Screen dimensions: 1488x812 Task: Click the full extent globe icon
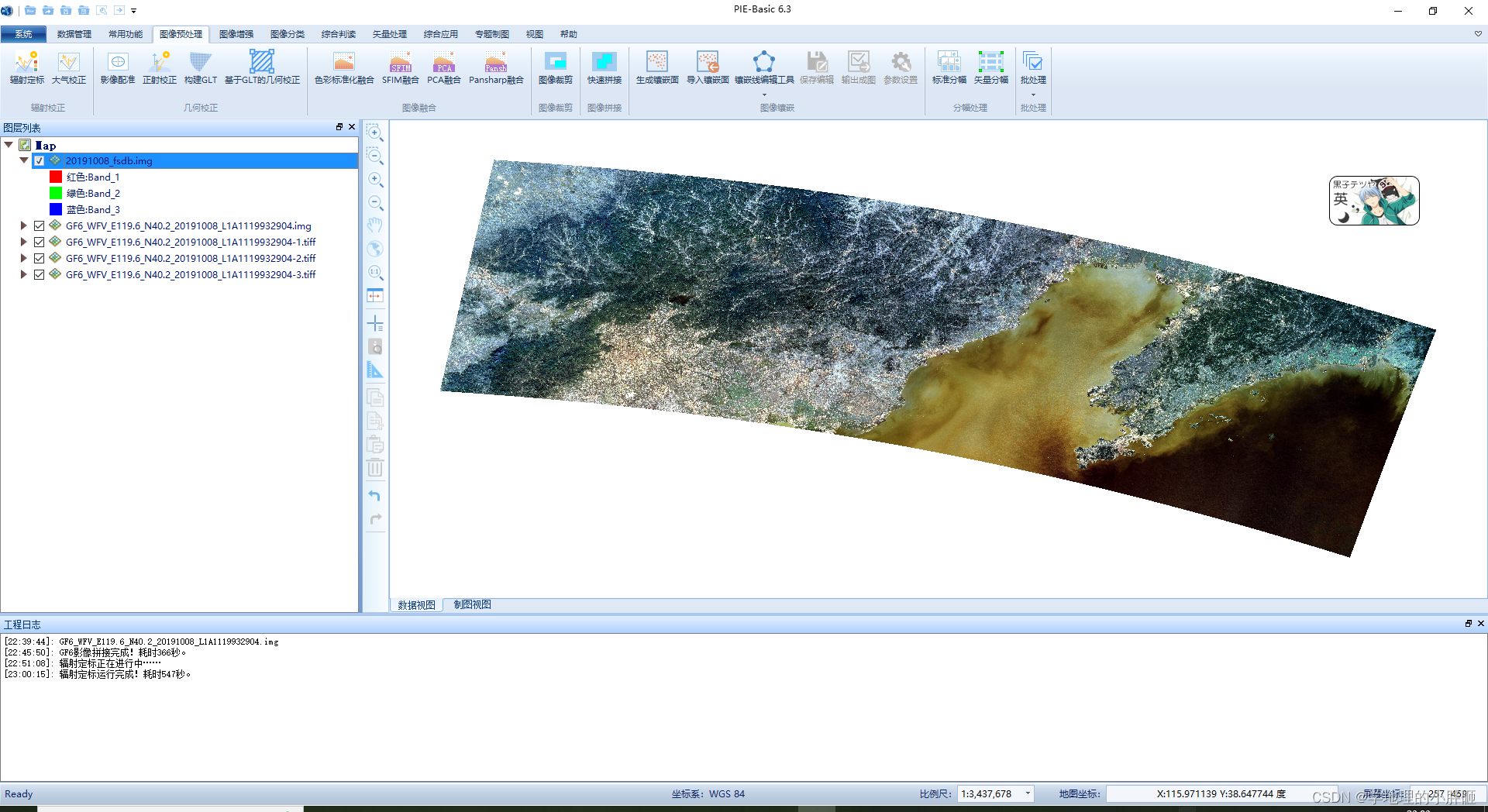[x=375, y=249]
